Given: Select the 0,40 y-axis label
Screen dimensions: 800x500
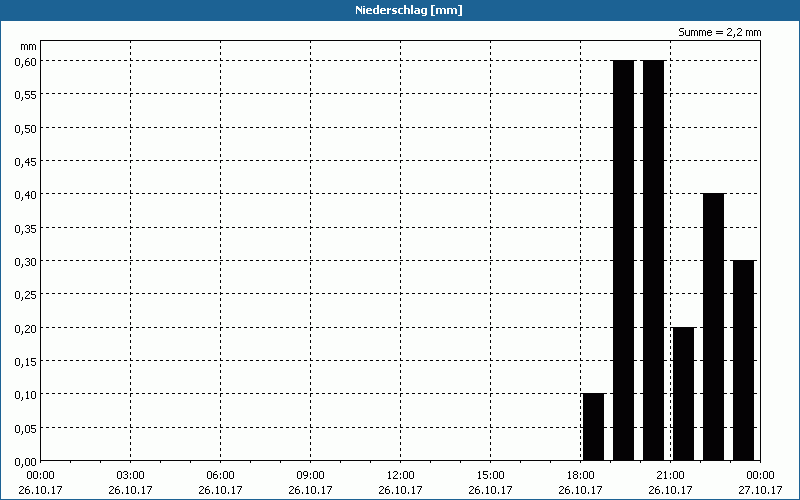Looking at the screenshot, I should tap(25, 195).
